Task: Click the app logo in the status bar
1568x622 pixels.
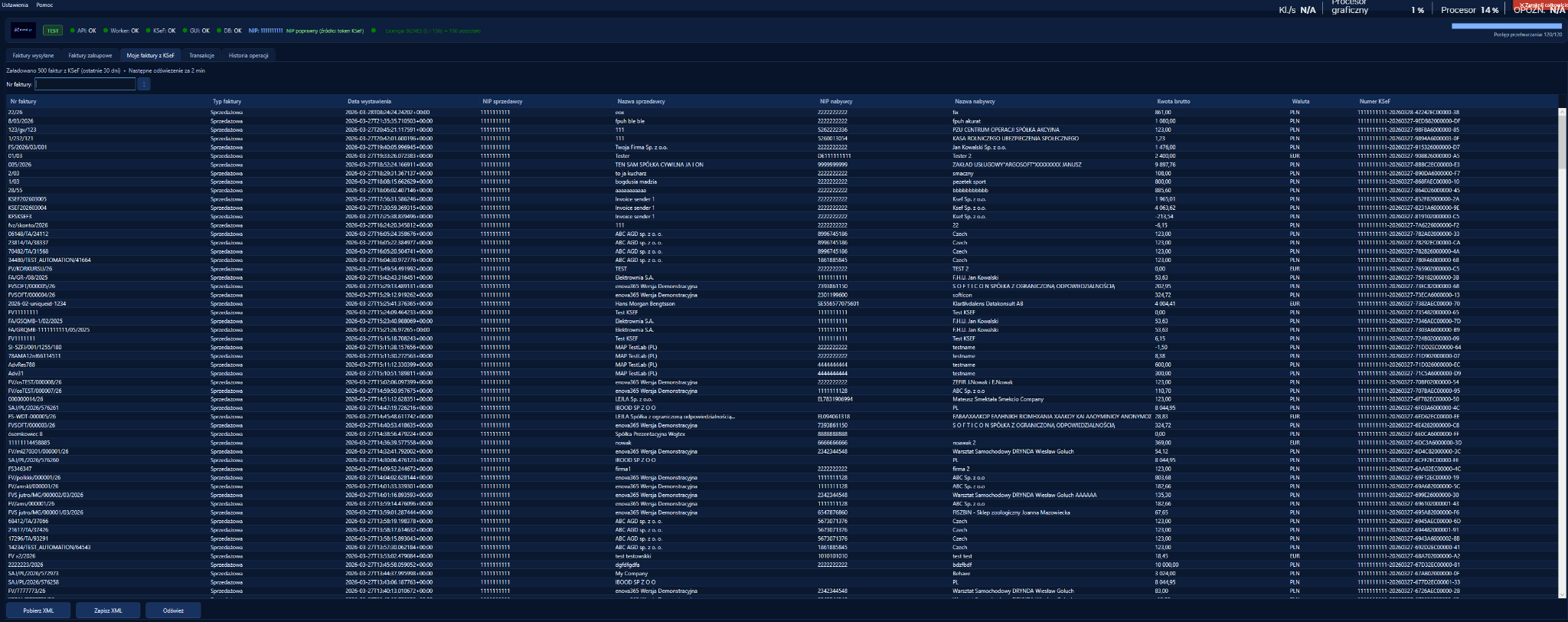Action: pos(23,31)
